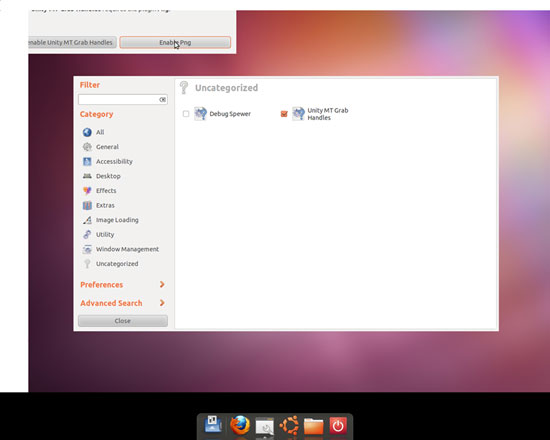Select the Uncategorized category entry
Viewport: 550px width, 440px height.
(x=110, y=264)
